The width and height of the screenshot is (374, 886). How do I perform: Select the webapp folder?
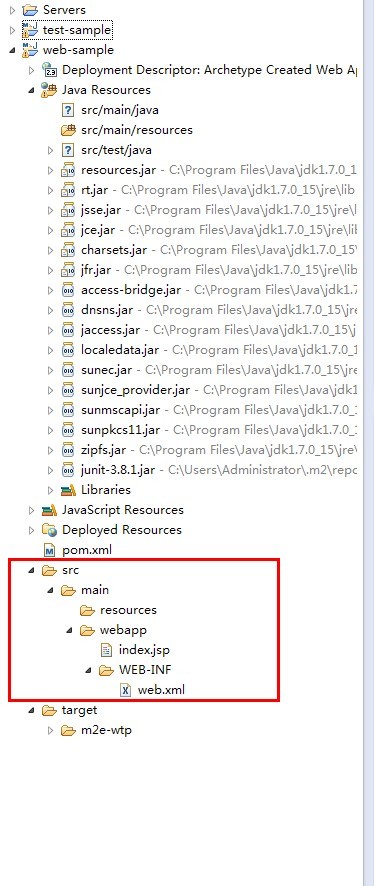click(123, 630)
